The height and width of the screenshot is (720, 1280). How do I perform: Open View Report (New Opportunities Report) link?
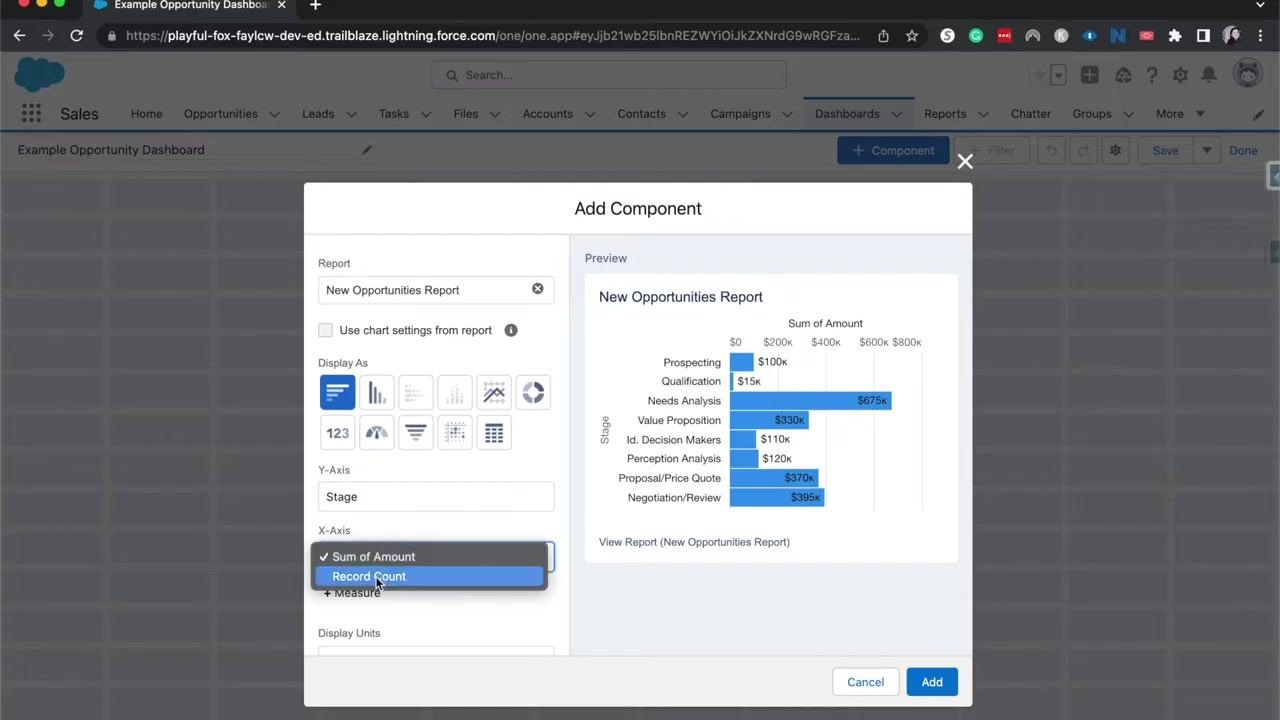tap(694, 542)
